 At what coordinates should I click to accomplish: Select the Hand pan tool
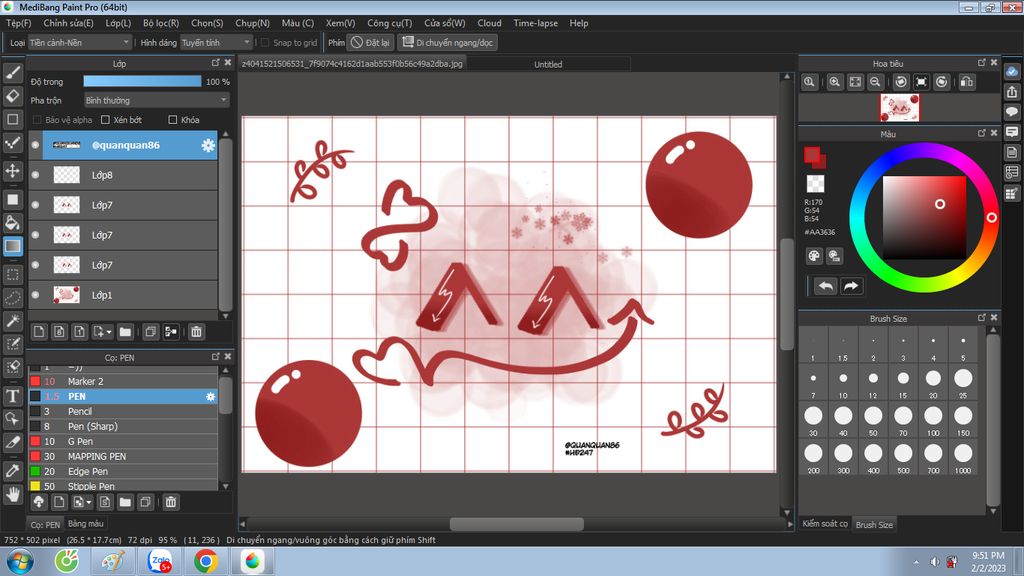[13, 494]
